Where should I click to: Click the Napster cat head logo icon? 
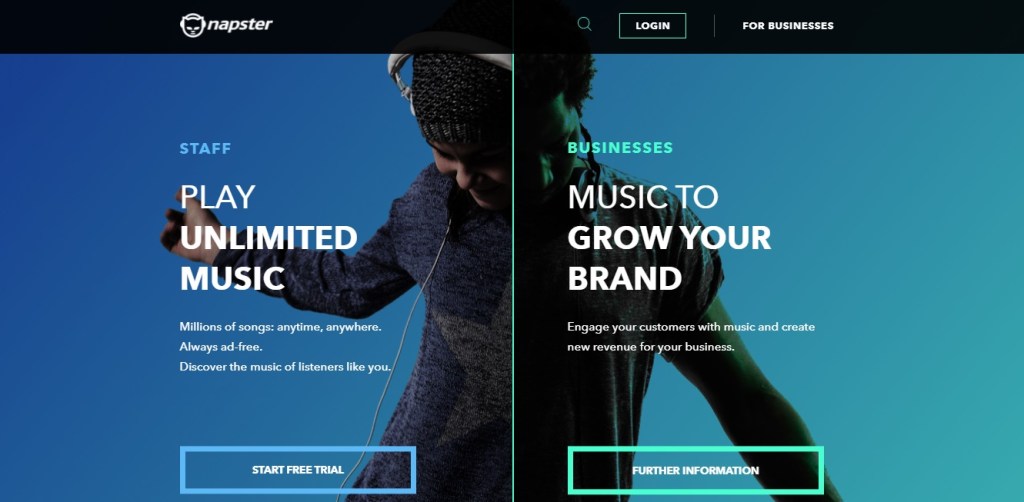click(193, 25)
